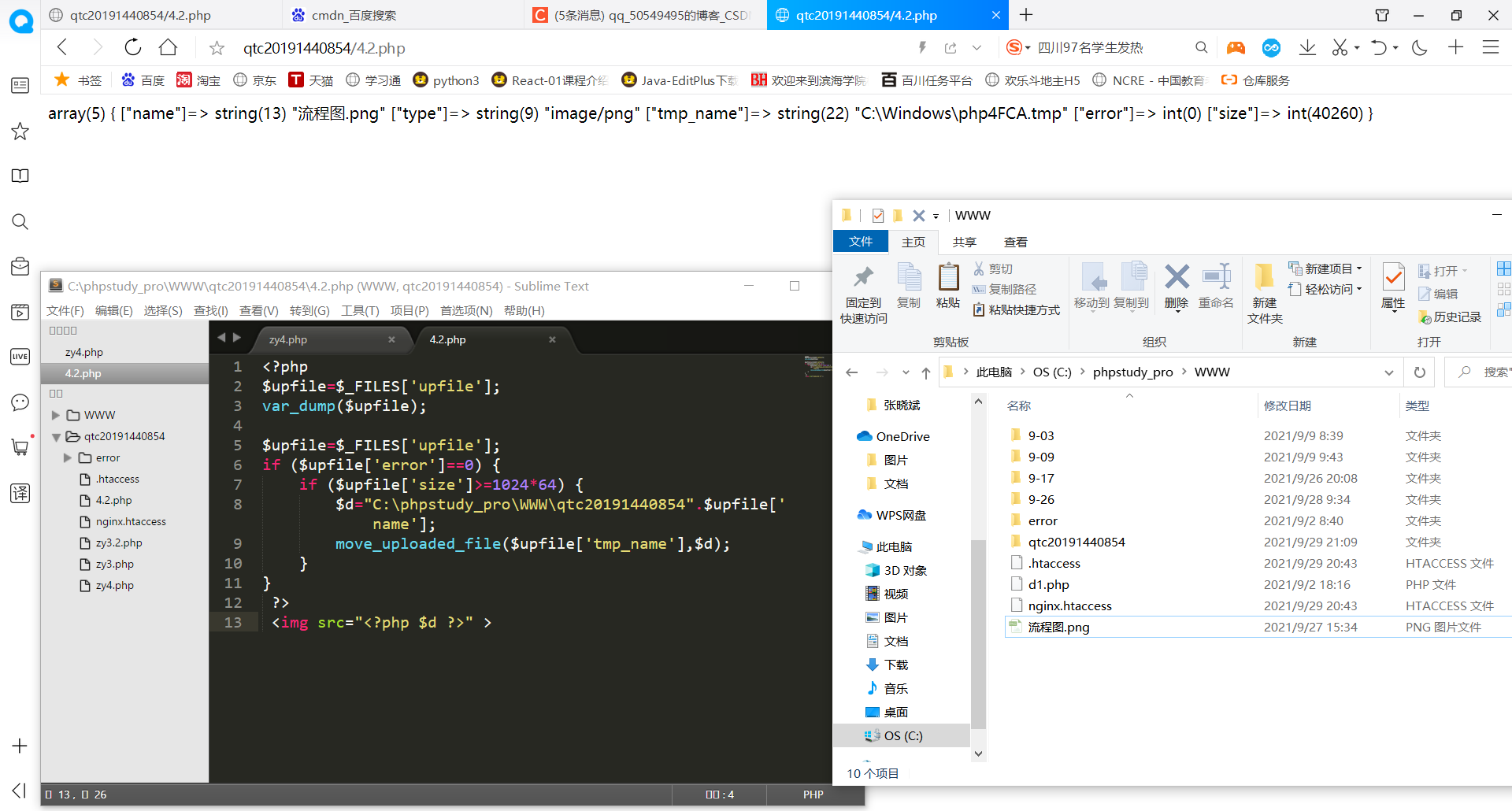Expand the WWW folder in Sublime sidebar
Image resolution: width=1512 pixels, height=811 pixels.
click(56, 415)
